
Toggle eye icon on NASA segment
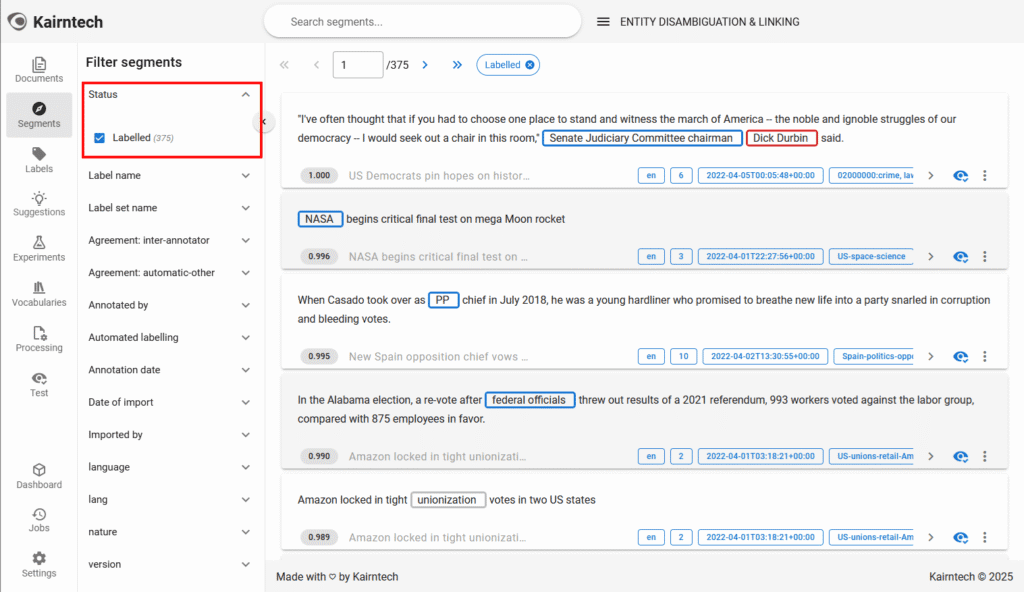[960, 257]
